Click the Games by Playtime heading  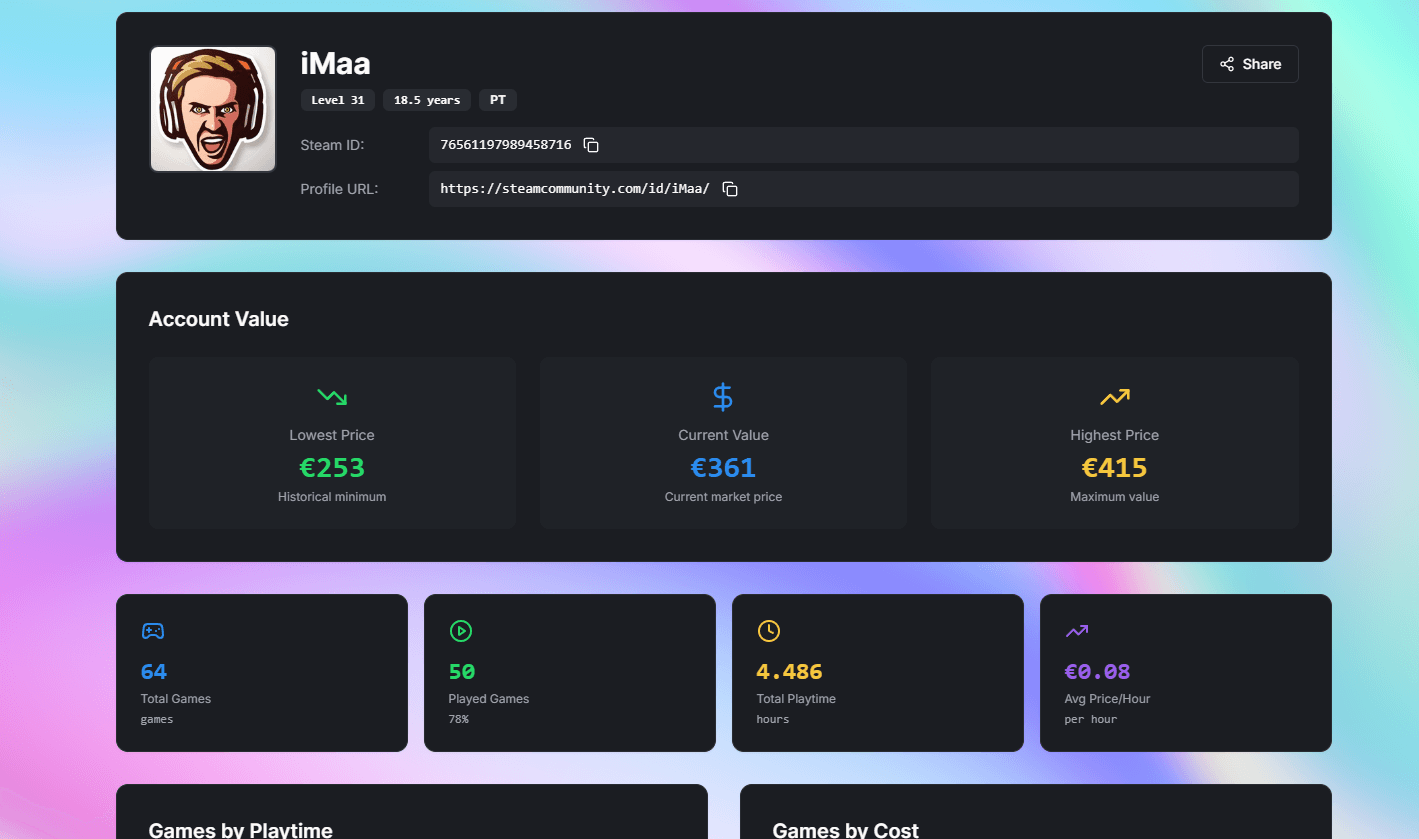240,829
